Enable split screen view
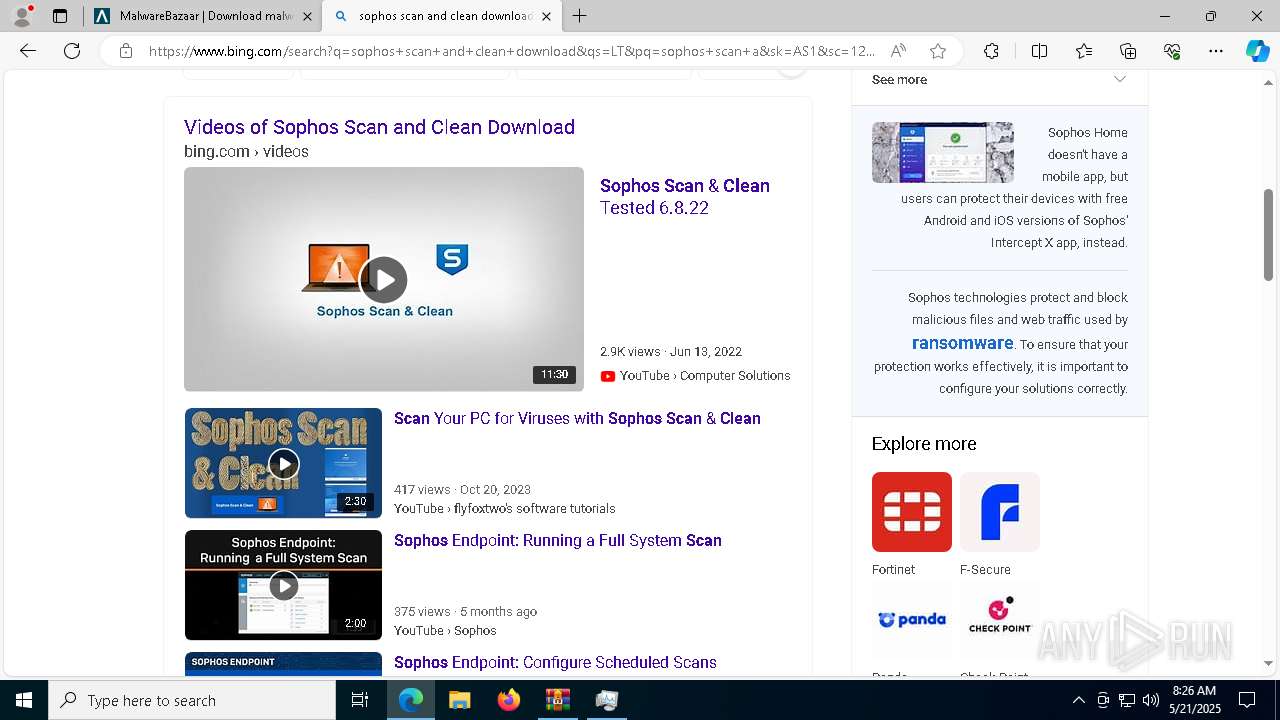Image resolution: width=1280 pixels, height=720 pixels. [1039, 51]
